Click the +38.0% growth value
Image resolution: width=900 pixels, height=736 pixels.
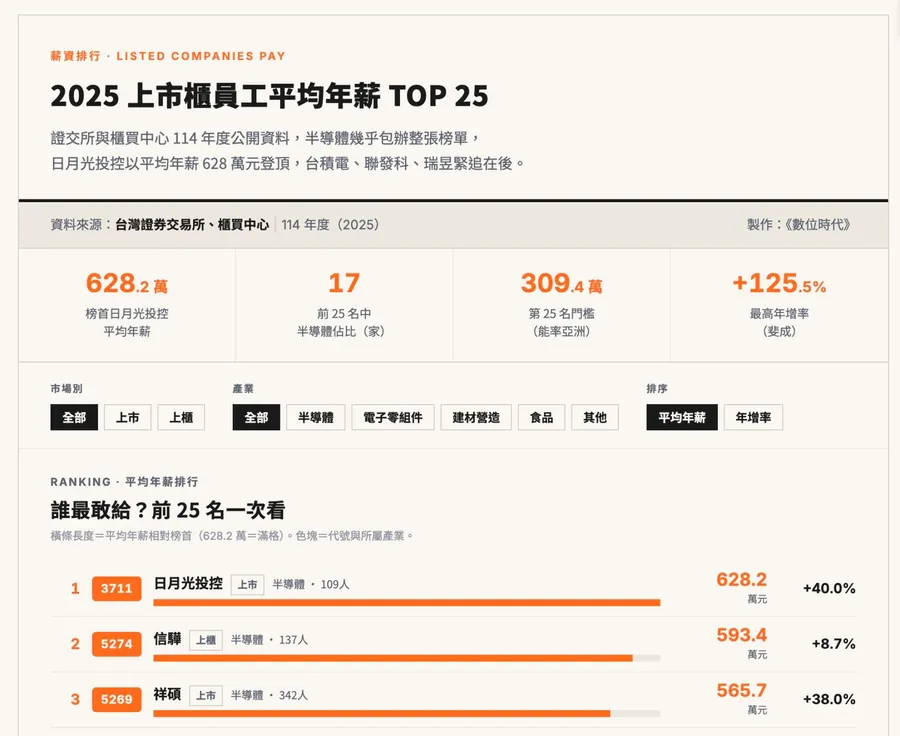pos(829,699)
